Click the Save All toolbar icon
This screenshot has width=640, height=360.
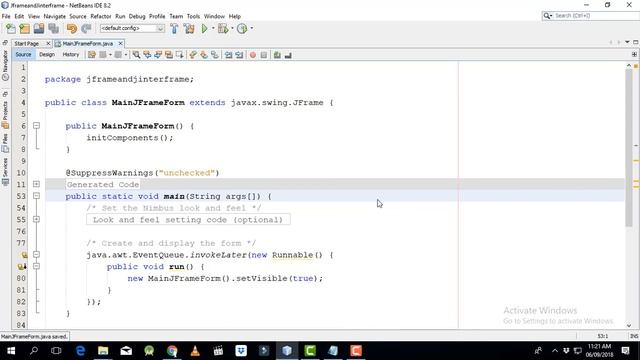coord(54,28)
